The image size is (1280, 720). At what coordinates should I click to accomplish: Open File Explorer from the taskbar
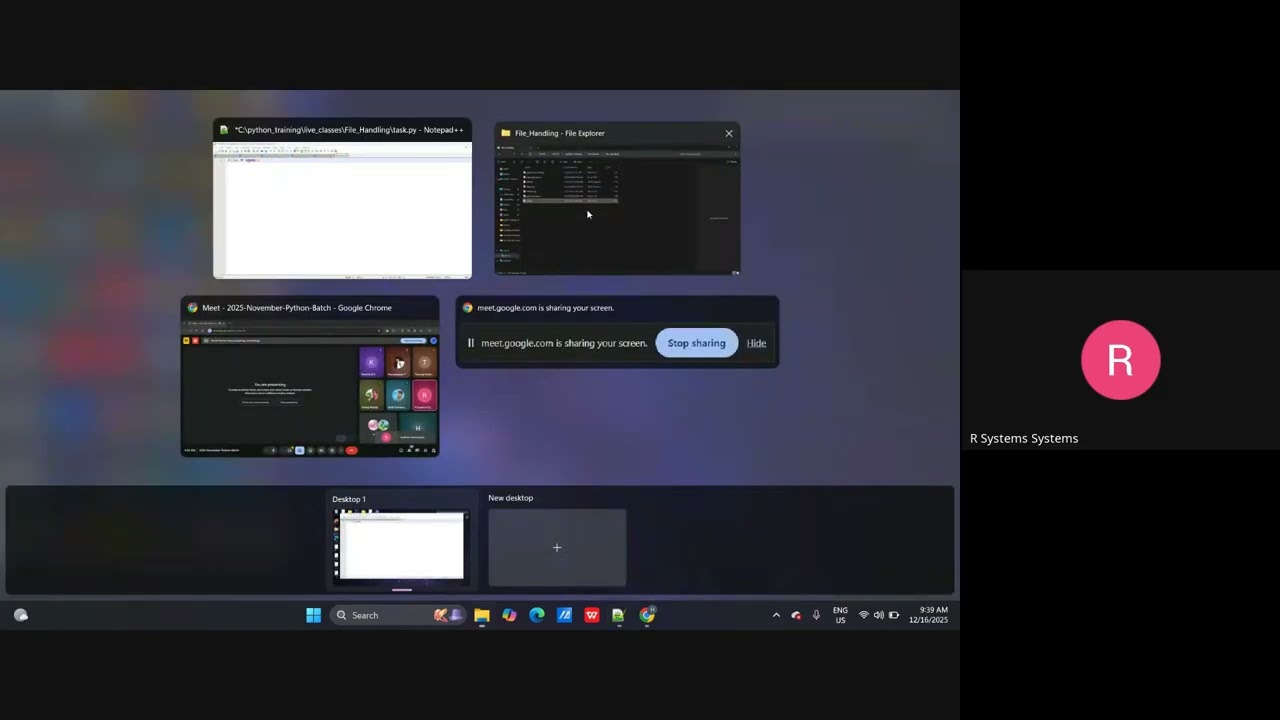(x=482, y=615)
